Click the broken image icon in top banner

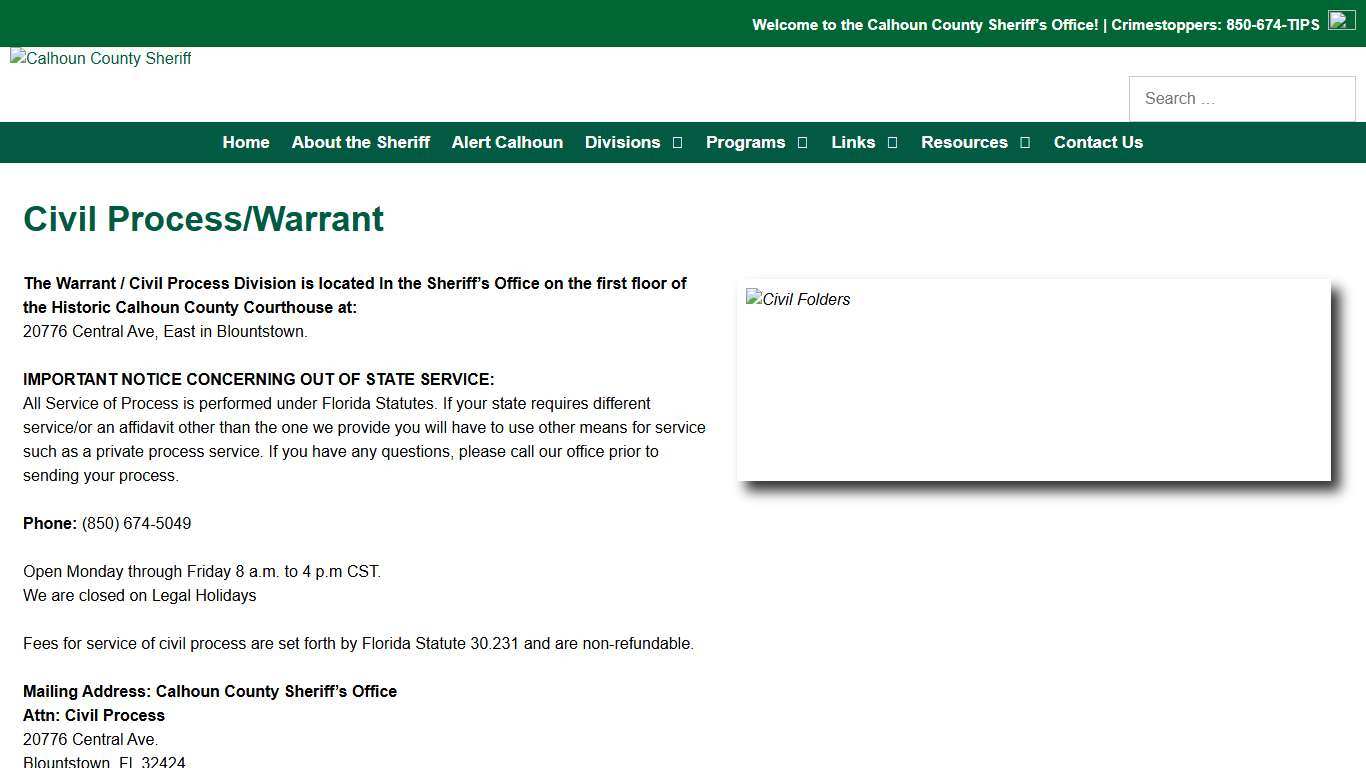point(1340,20)
